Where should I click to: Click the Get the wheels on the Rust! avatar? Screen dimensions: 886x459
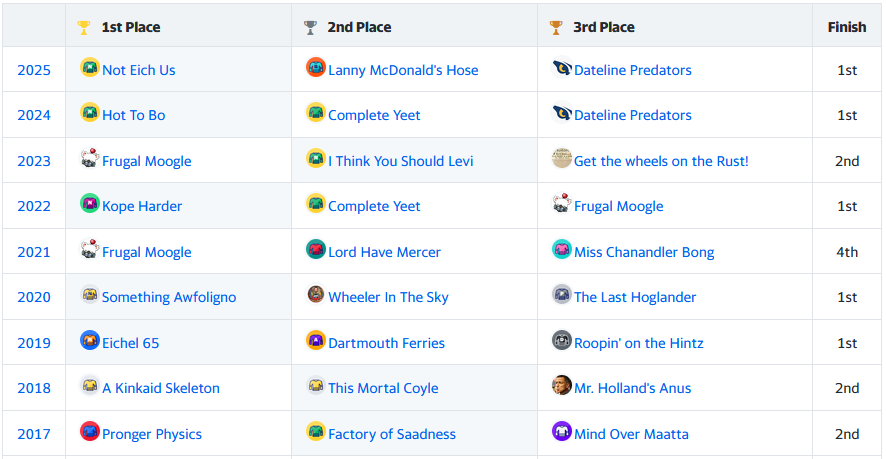562,158
